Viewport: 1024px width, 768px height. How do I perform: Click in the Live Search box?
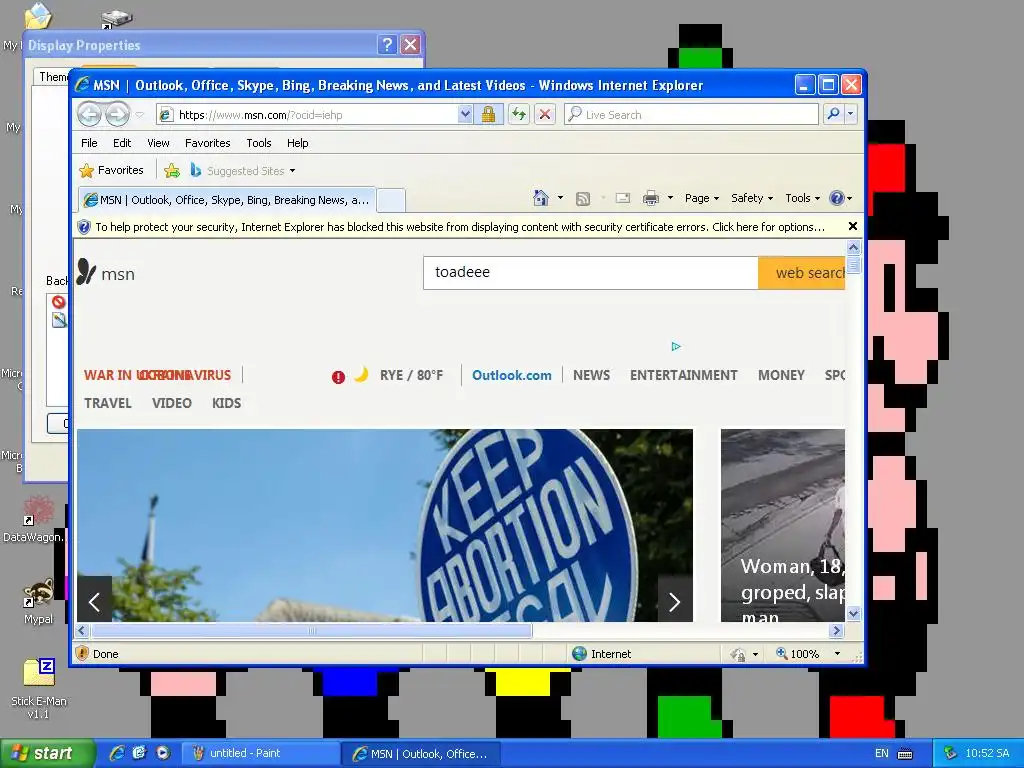click(x=691, y=115)
